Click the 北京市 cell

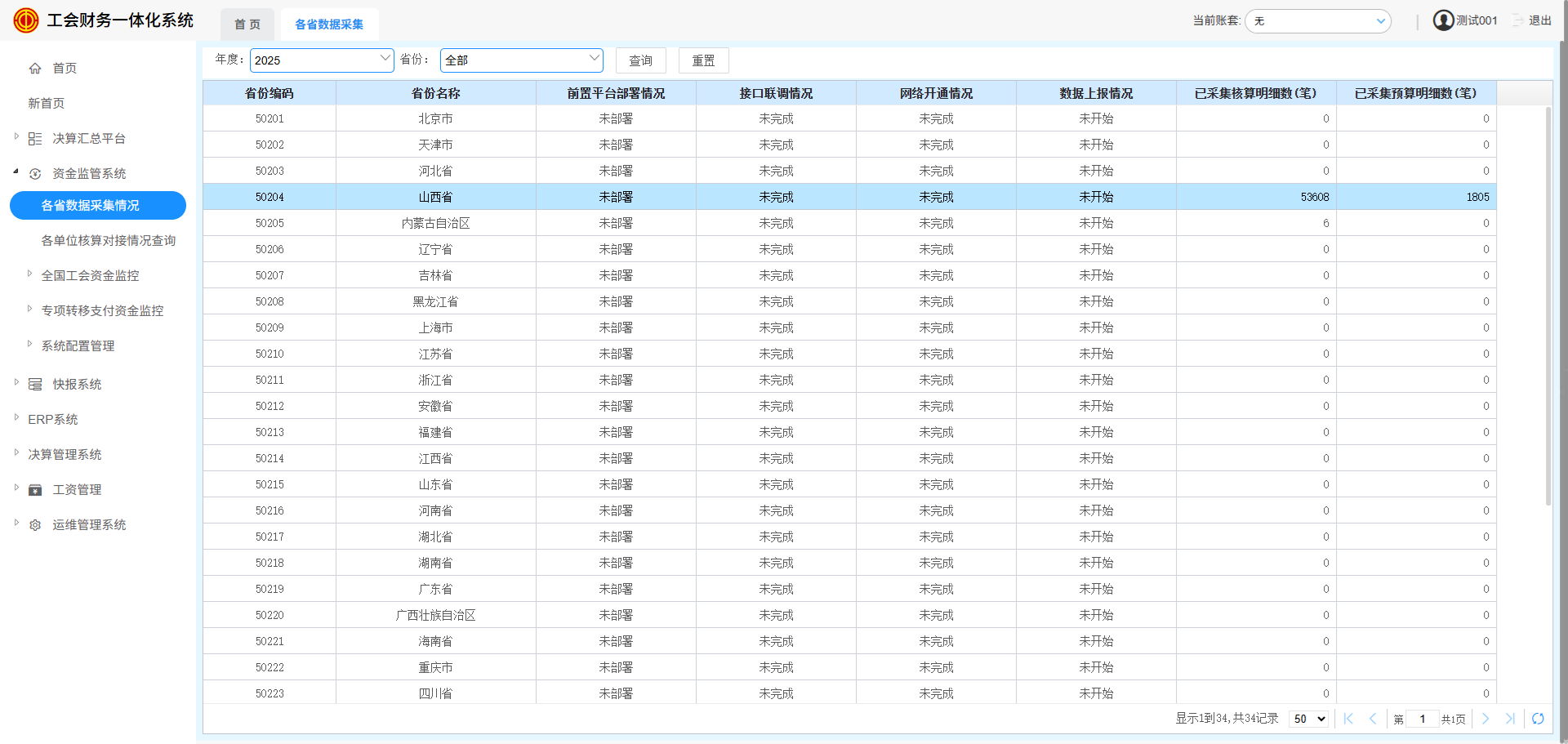point(436,118)
